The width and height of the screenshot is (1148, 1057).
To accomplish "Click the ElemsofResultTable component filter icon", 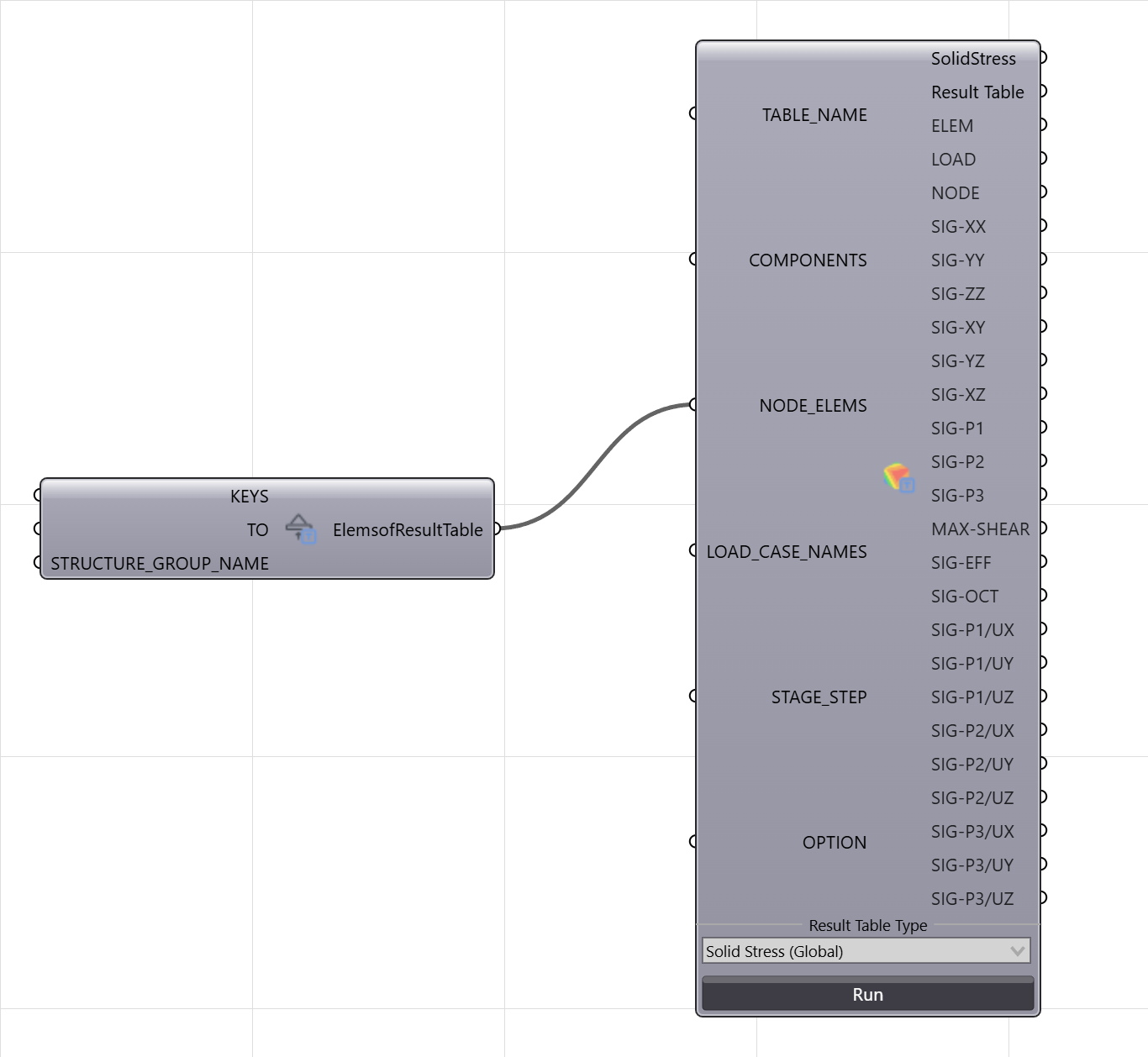I will click(x=300, y=529).
